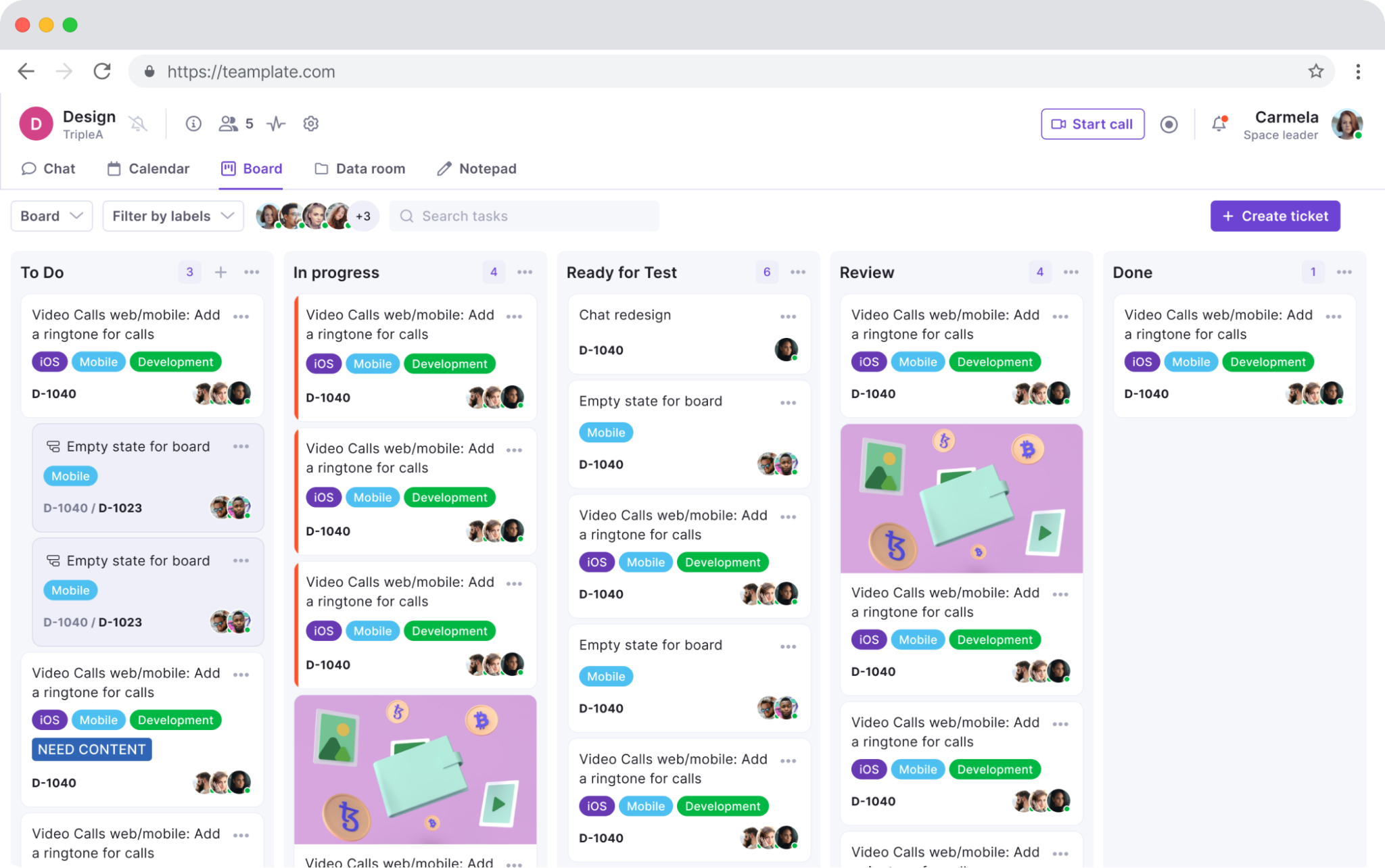
Task: Expand the Filter by labels dropdown
Action: point(172,216)
